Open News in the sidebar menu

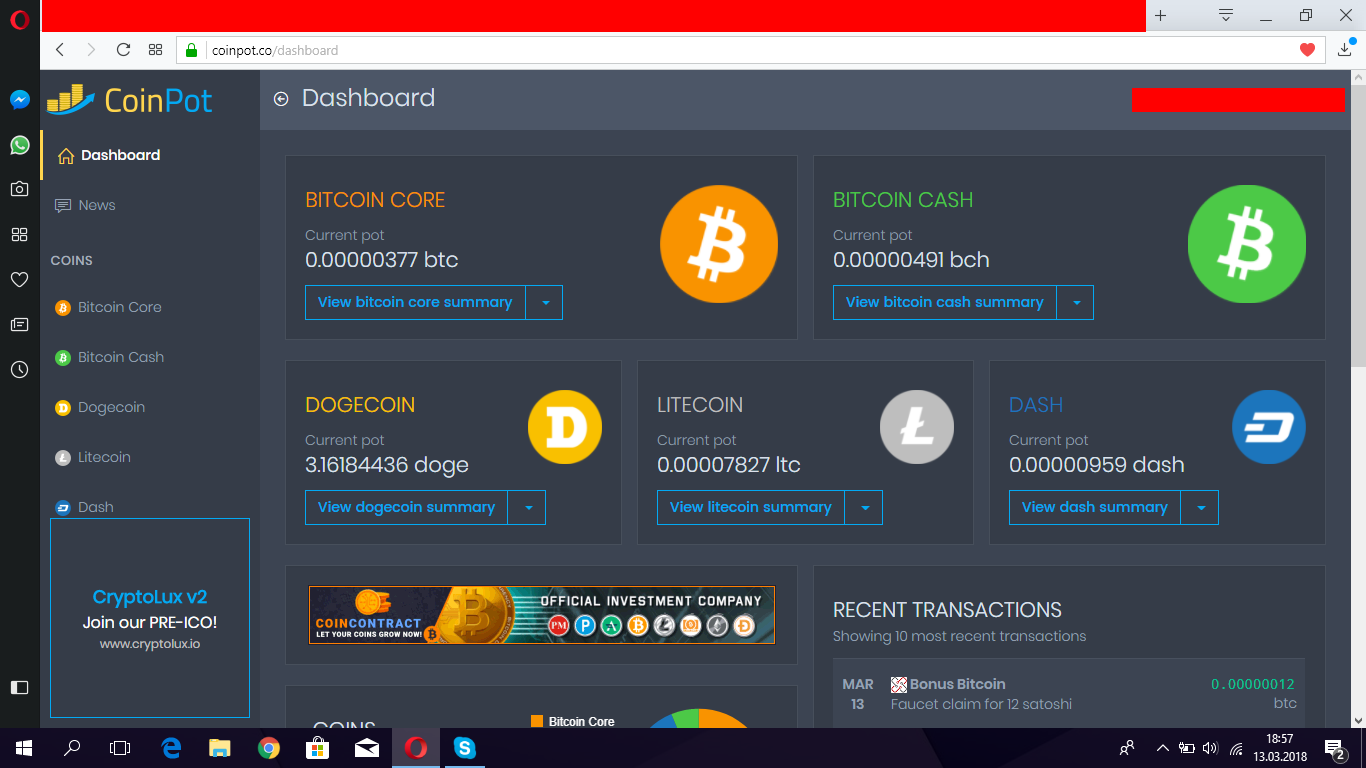(x=150, y=205)
